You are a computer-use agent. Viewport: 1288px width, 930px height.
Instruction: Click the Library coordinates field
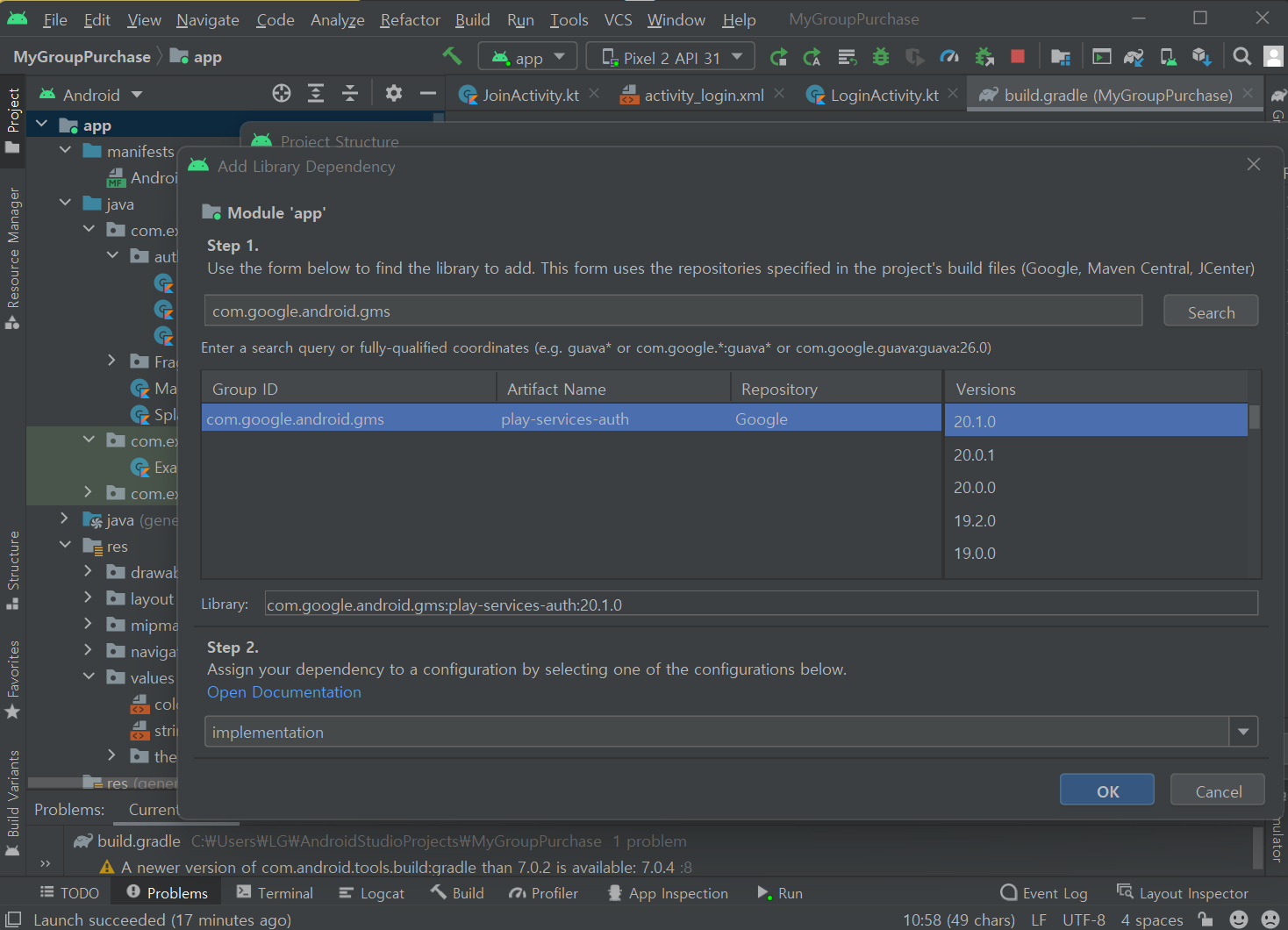click(761, 604)
